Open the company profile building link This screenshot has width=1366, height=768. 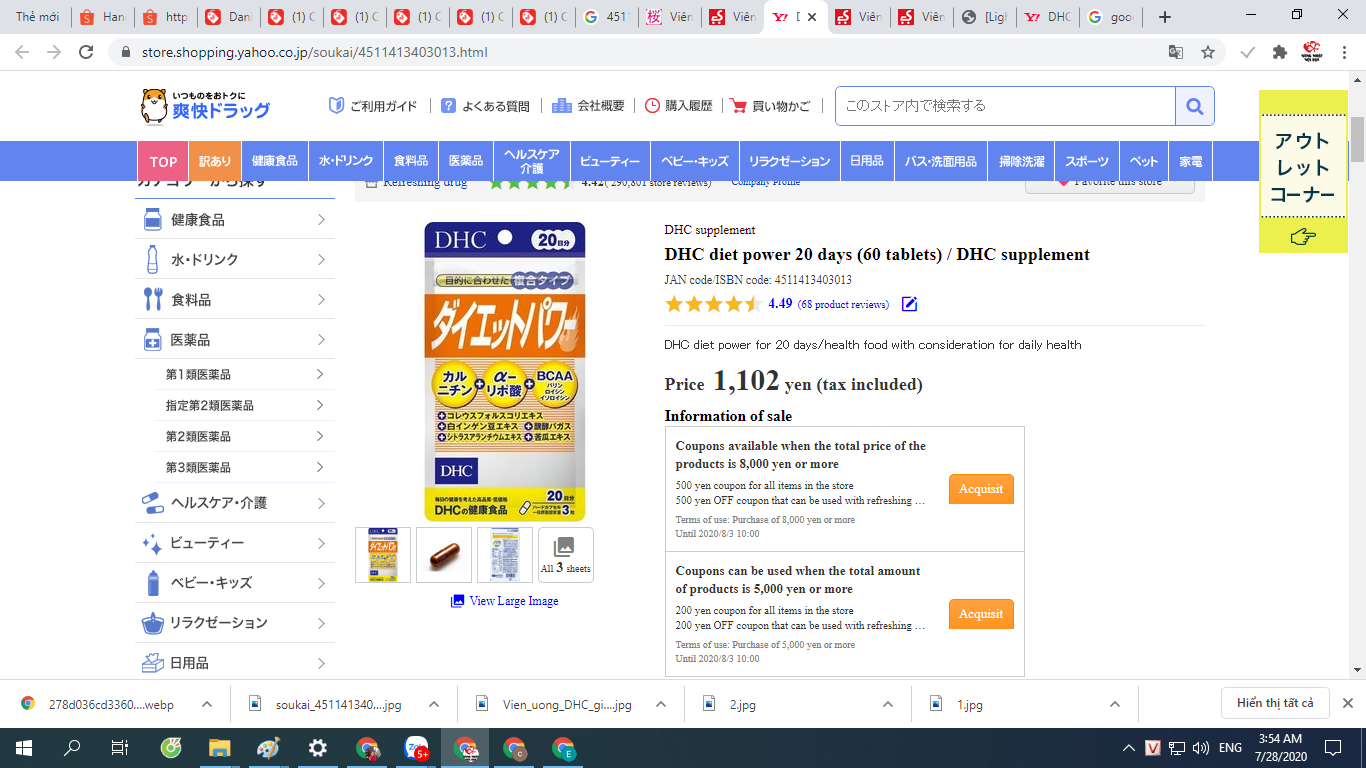pos(588,106)
